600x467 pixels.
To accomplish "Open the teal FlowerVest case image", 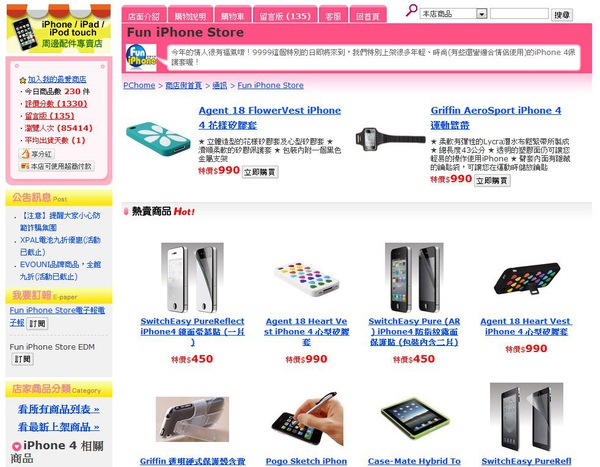I will pos(158,139).
